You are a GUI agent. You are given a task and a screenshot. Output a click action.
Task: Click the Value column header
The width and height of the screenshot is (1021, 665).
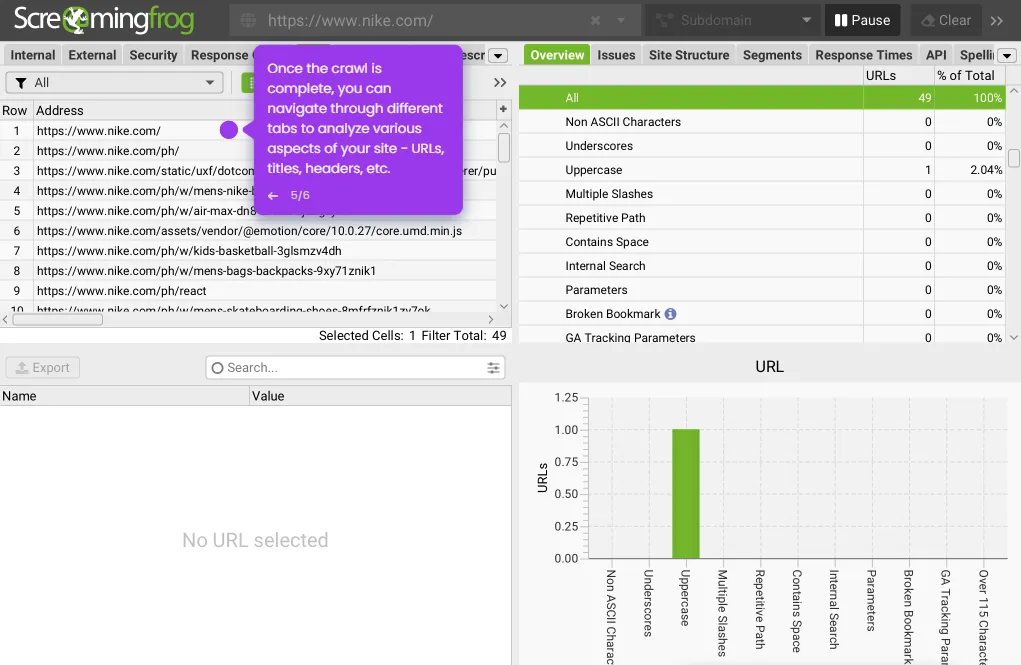click(380, 396)
